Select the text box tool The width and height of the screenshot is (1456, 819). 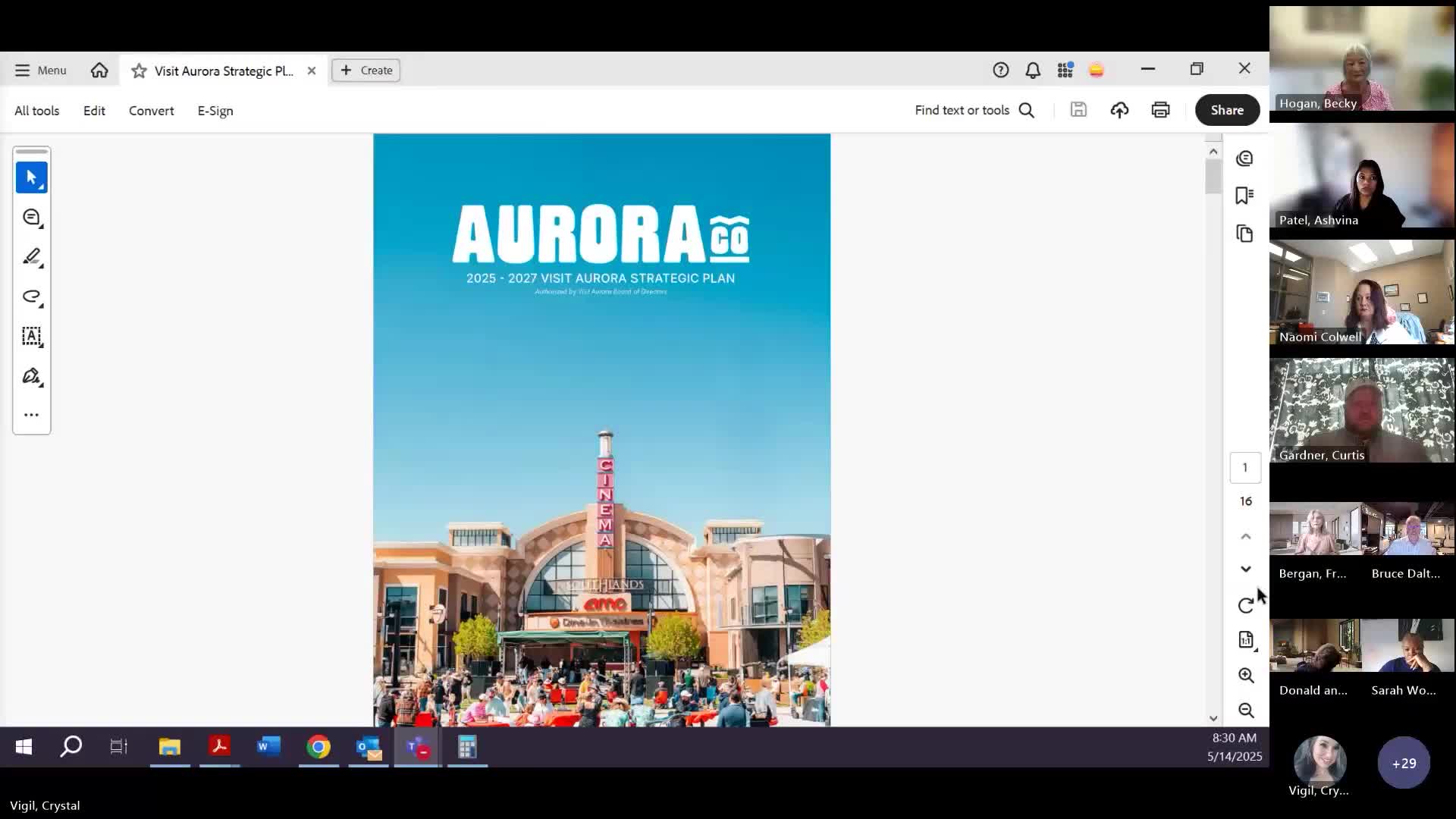click(x=31, y=336)
